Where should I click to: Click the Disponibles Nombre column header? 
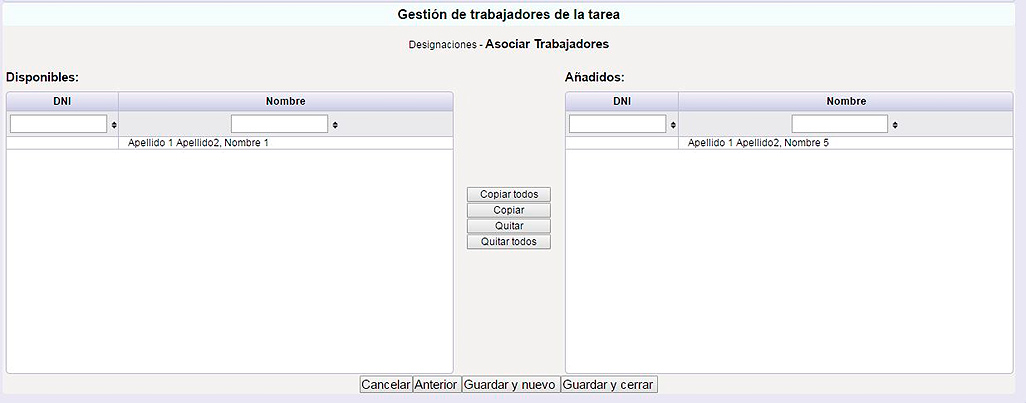(x=286, y=101)
